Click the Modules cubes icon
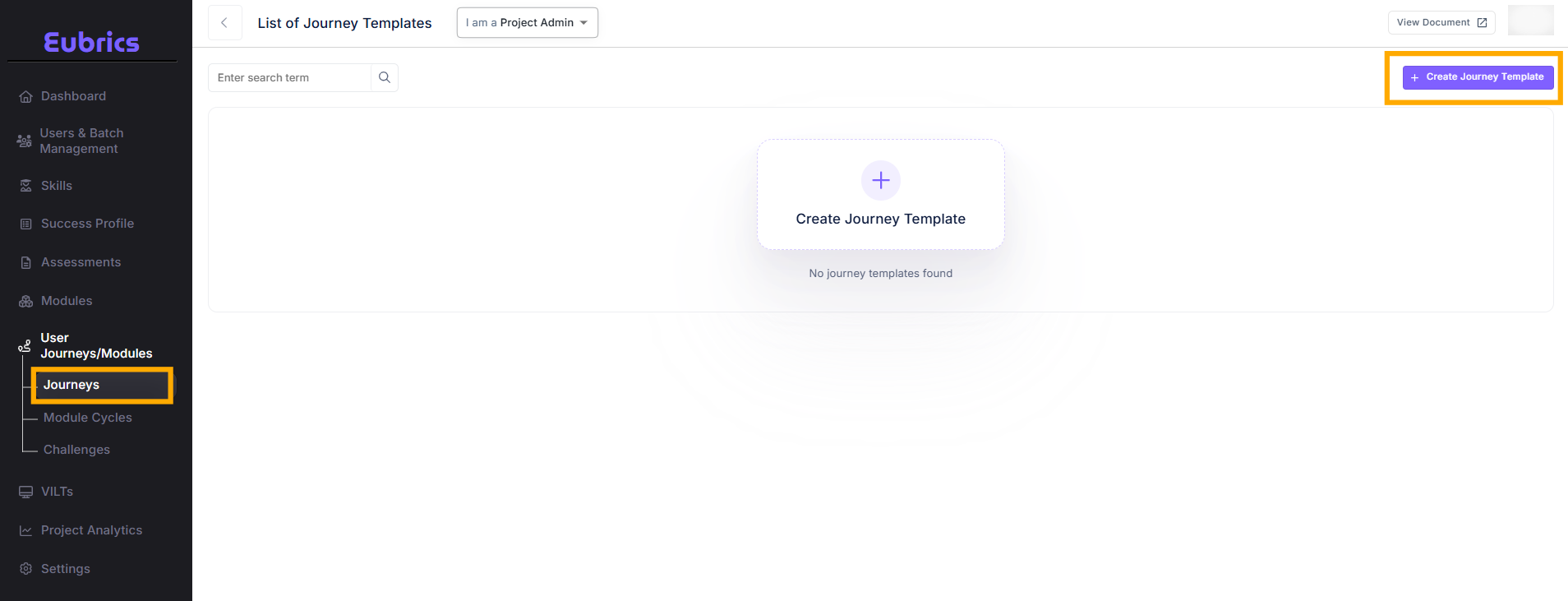 coord(25,301)
